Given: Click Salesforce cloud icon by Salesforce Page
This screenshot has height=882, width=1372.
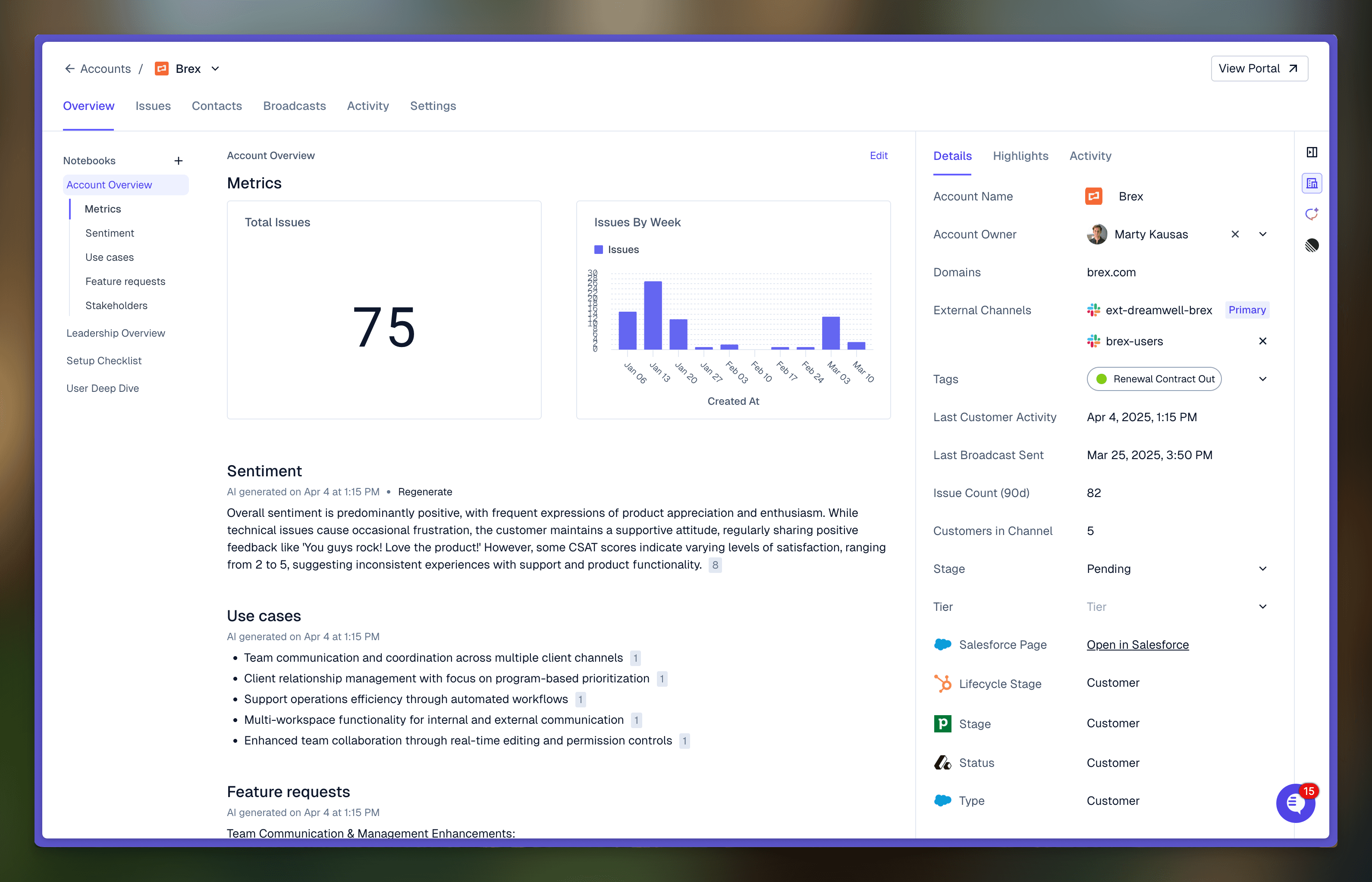Looking at the screenshot, I should 942,645.
